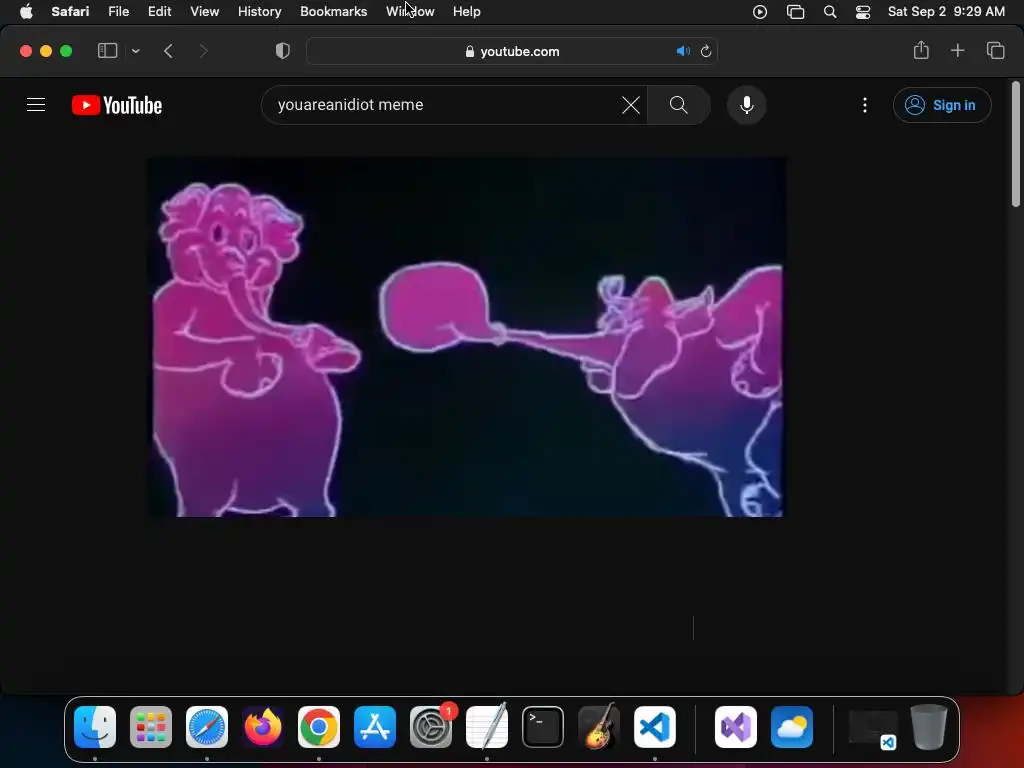This screenshot has height=768, width=1024.
Task: Open the View menu
Action: click(x=204, y=12)
